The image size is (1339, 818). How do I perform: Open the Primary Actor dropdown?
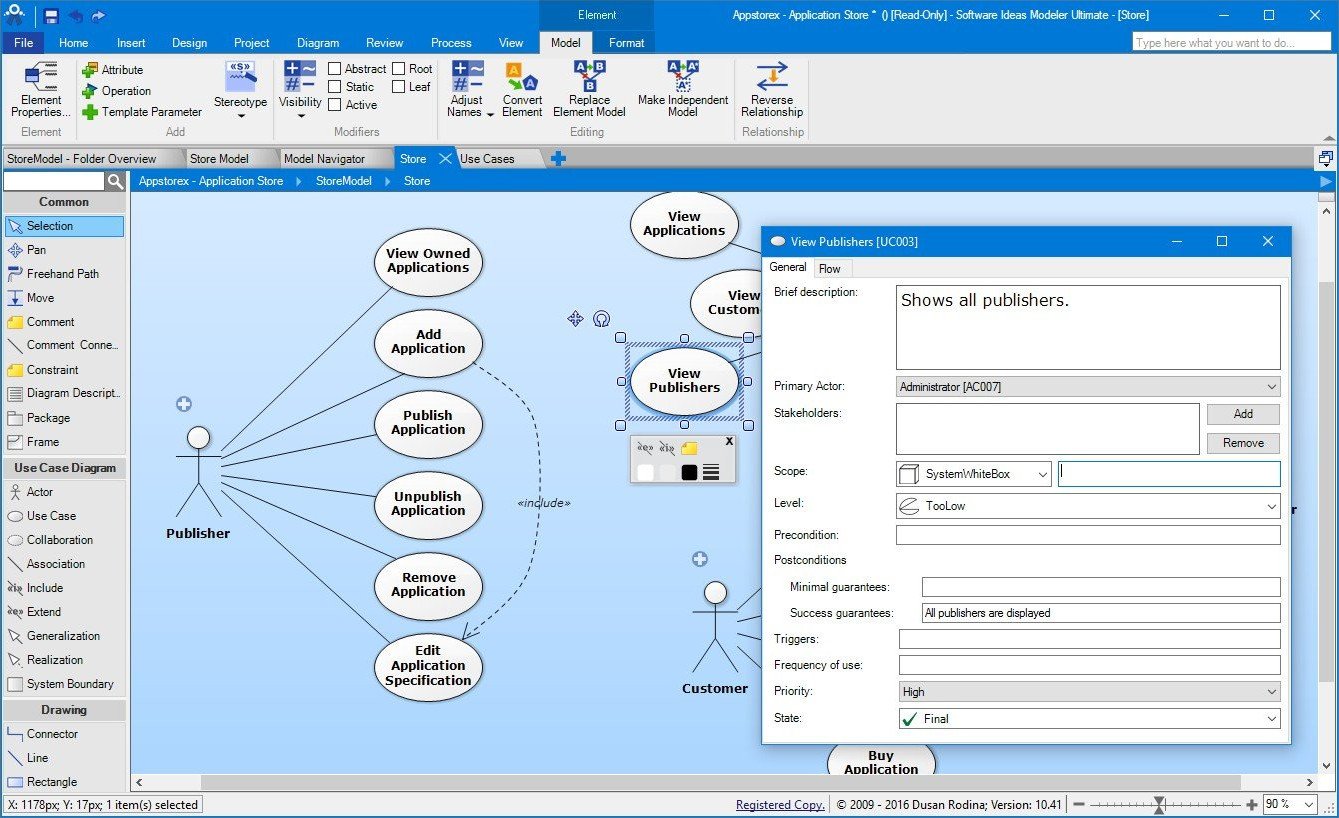1272,387
